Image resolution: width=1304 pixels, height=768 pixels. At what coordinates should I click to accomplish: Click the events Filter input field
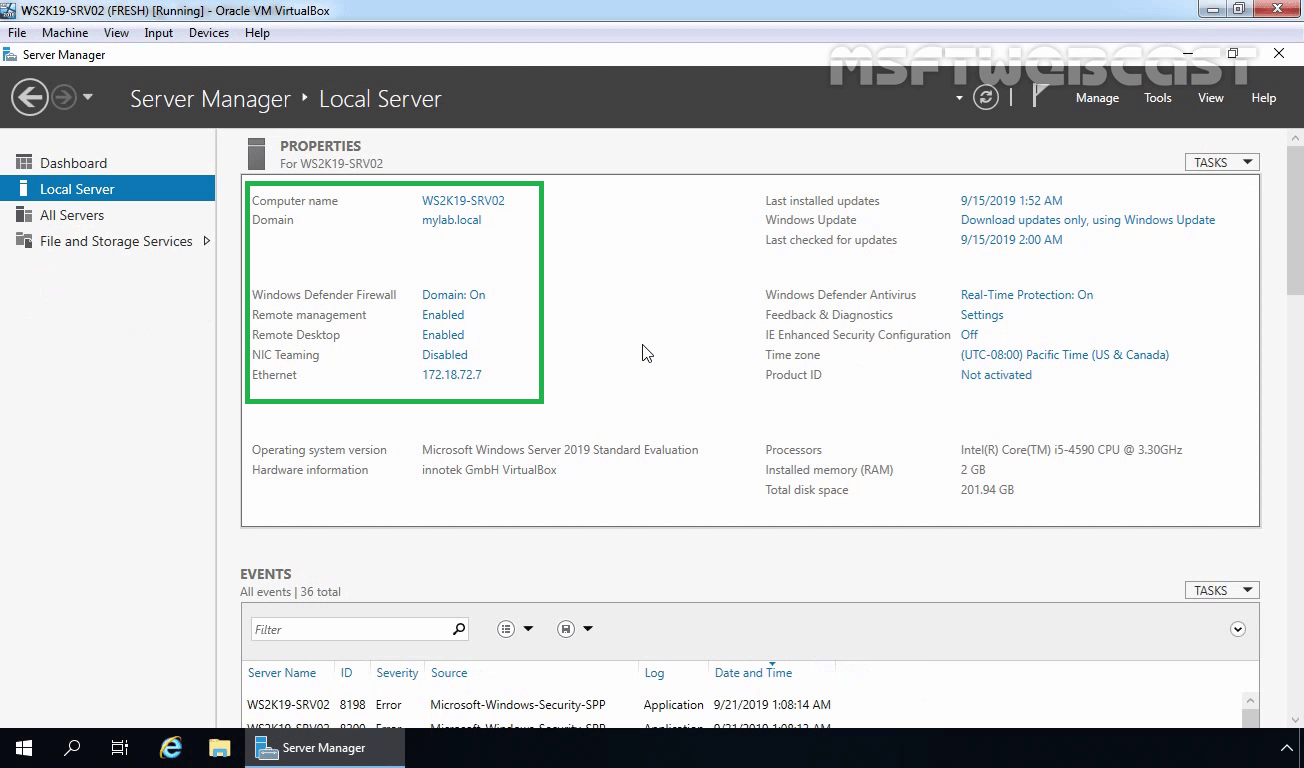pos(351,629)
